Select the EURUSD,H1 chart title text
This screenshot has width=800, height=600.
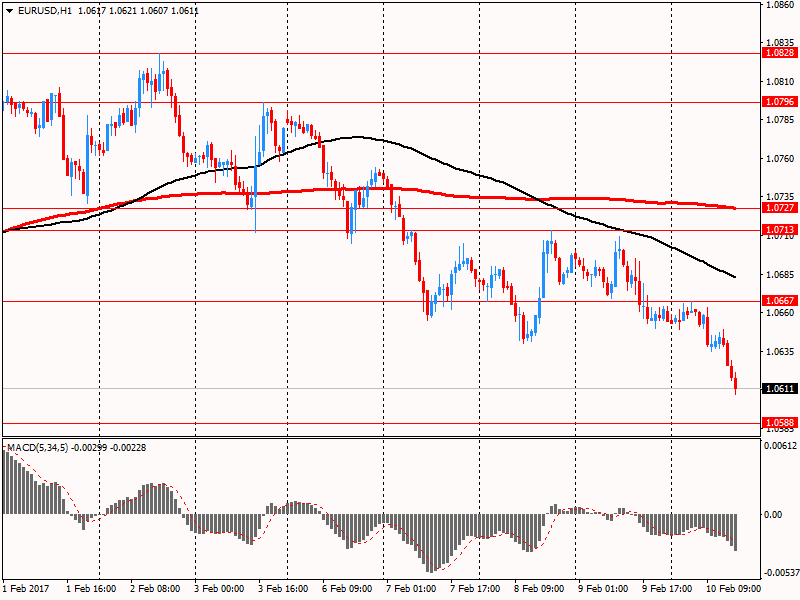click(45, 11)
